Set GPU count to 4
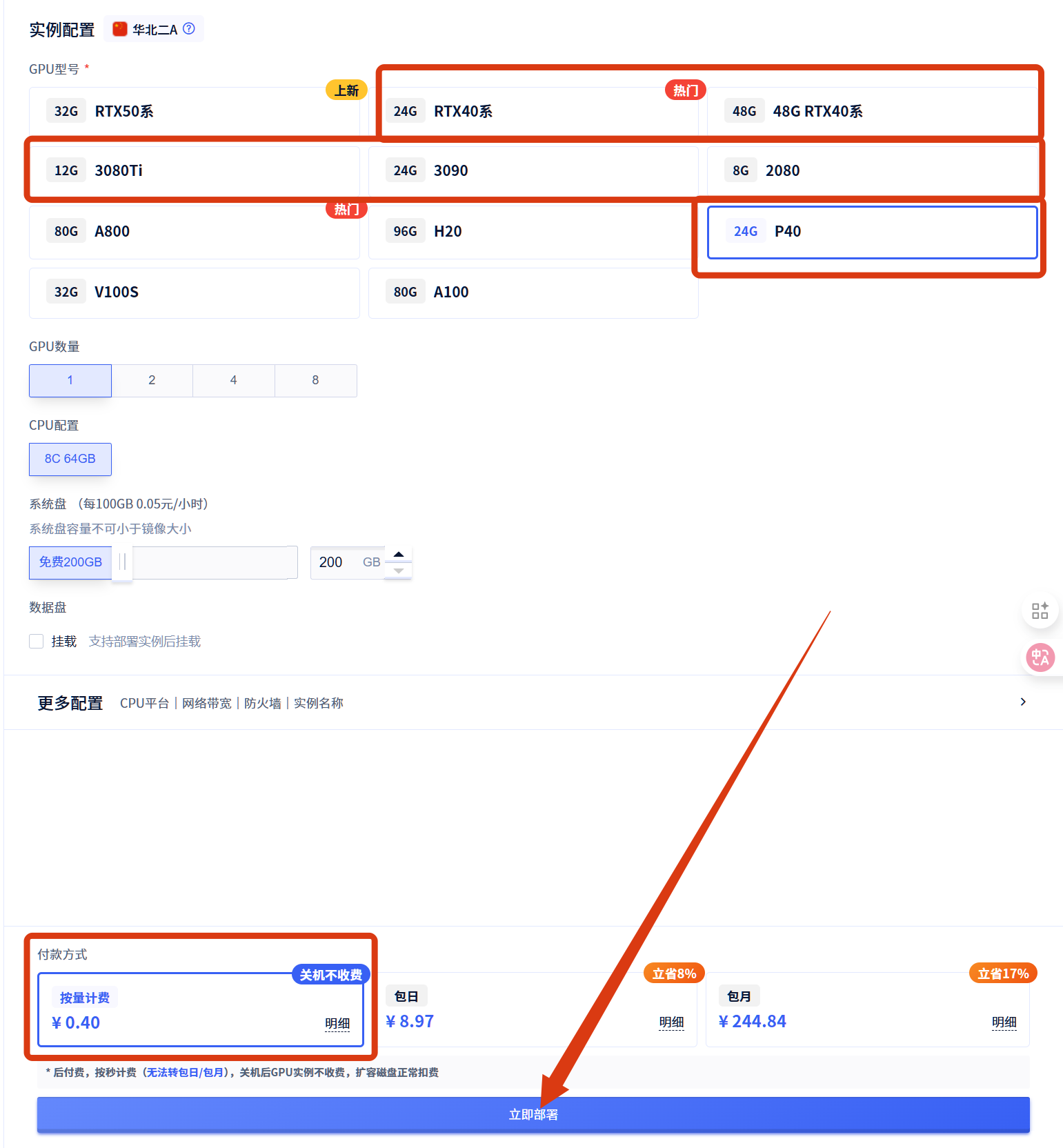 tap(234, 380)
